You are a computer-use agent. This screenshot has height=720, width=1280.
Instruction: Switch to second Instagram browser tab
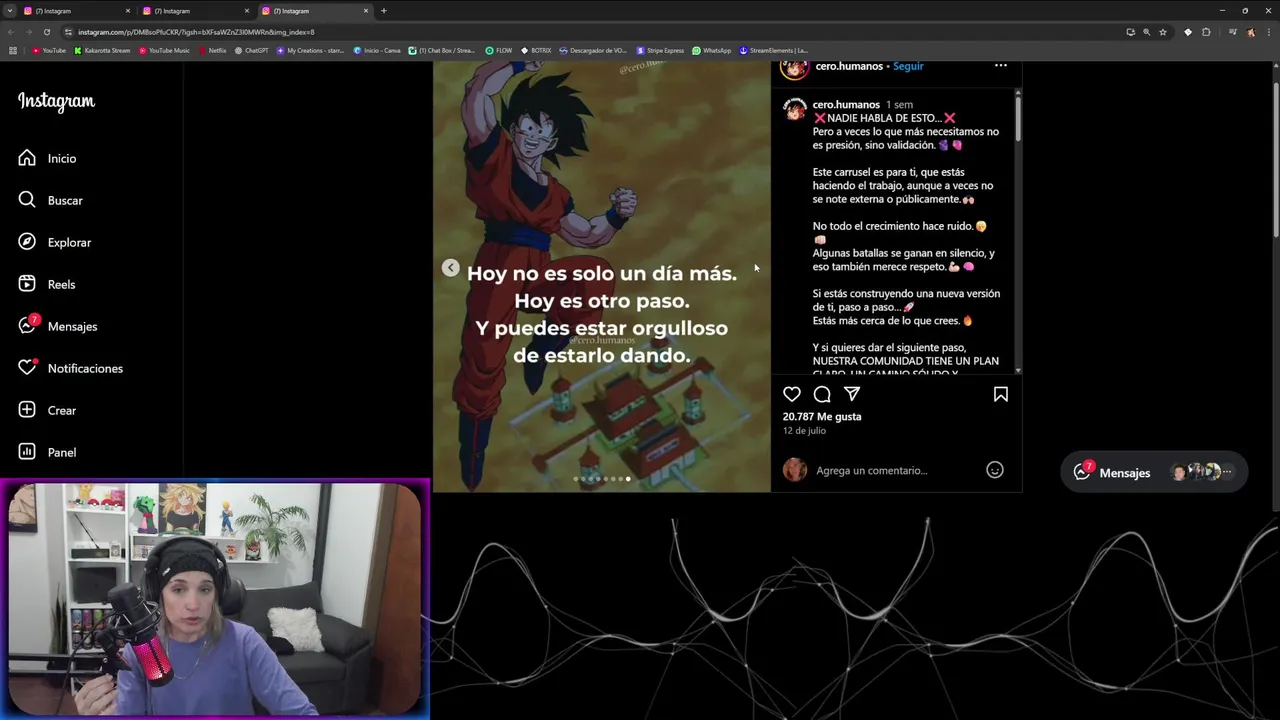[x=195, y=11]
